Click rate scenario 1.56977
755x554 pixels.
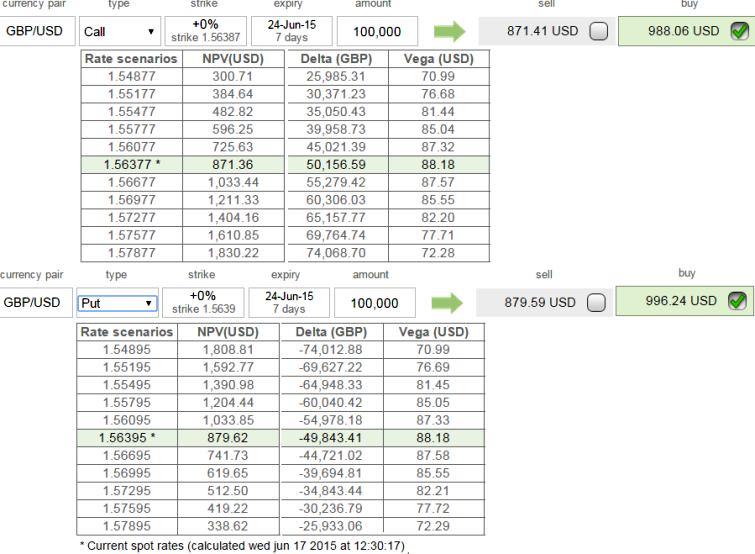(x=132, y=200)
